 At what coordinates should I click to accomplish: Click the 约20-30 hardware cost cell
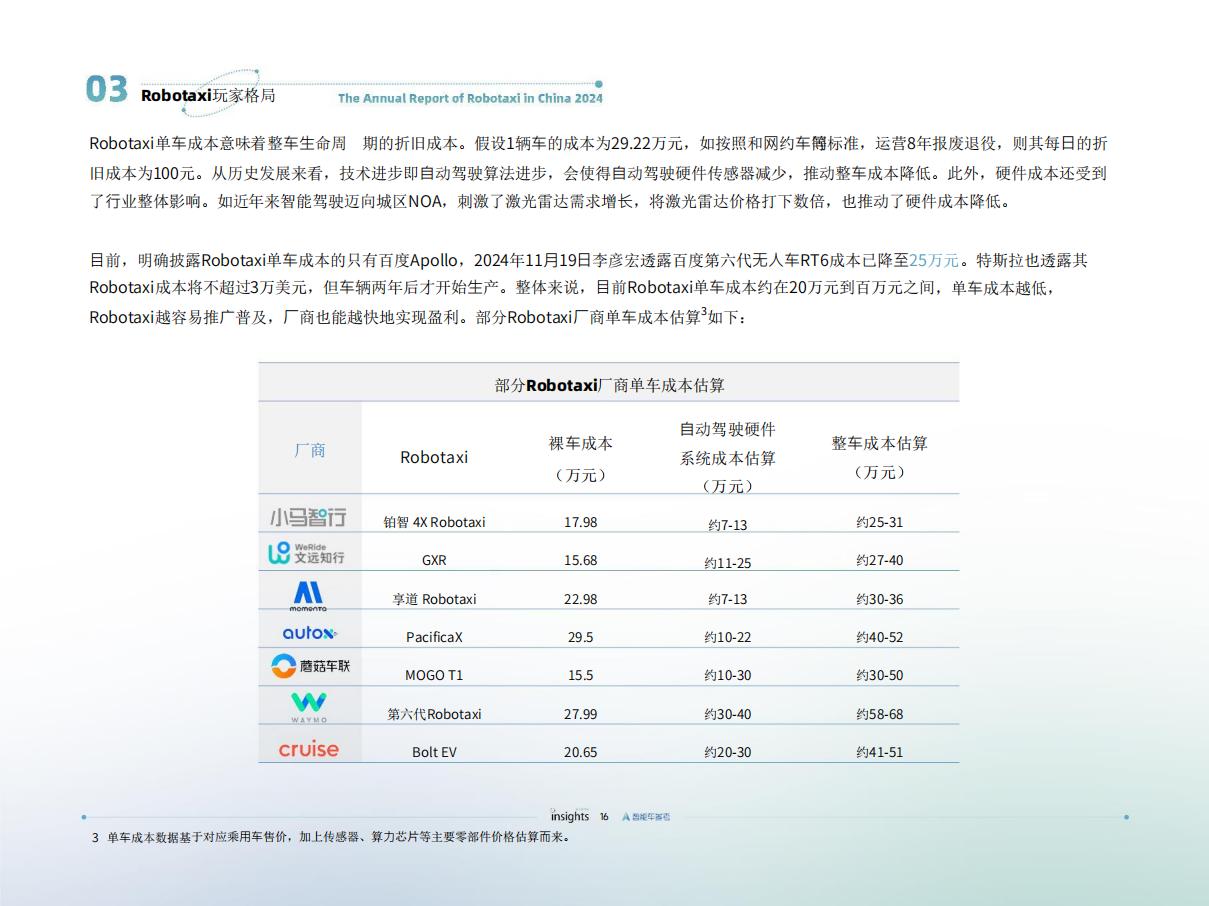click(728, 752)
